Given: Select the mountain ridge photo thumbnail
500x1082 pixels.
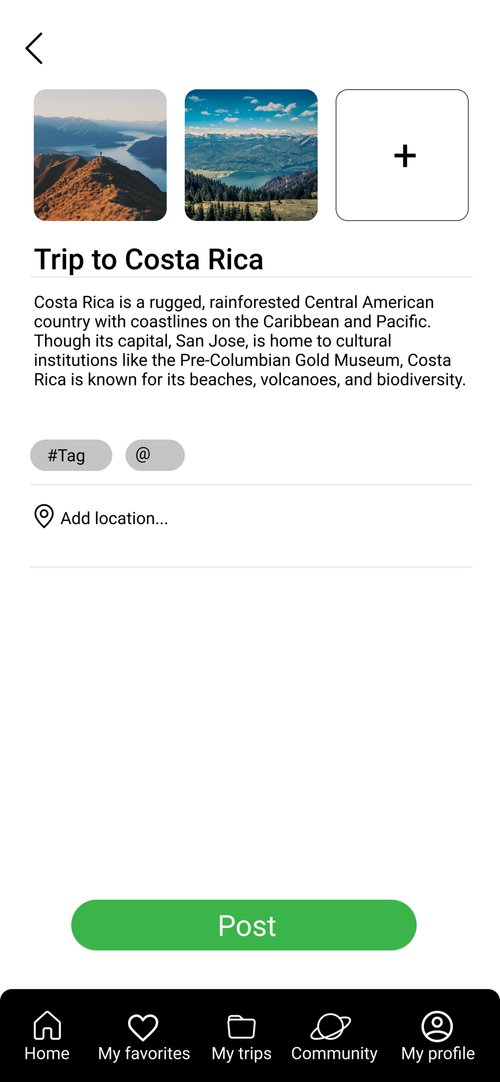Looking at the screenshot, I should (100, 155).
